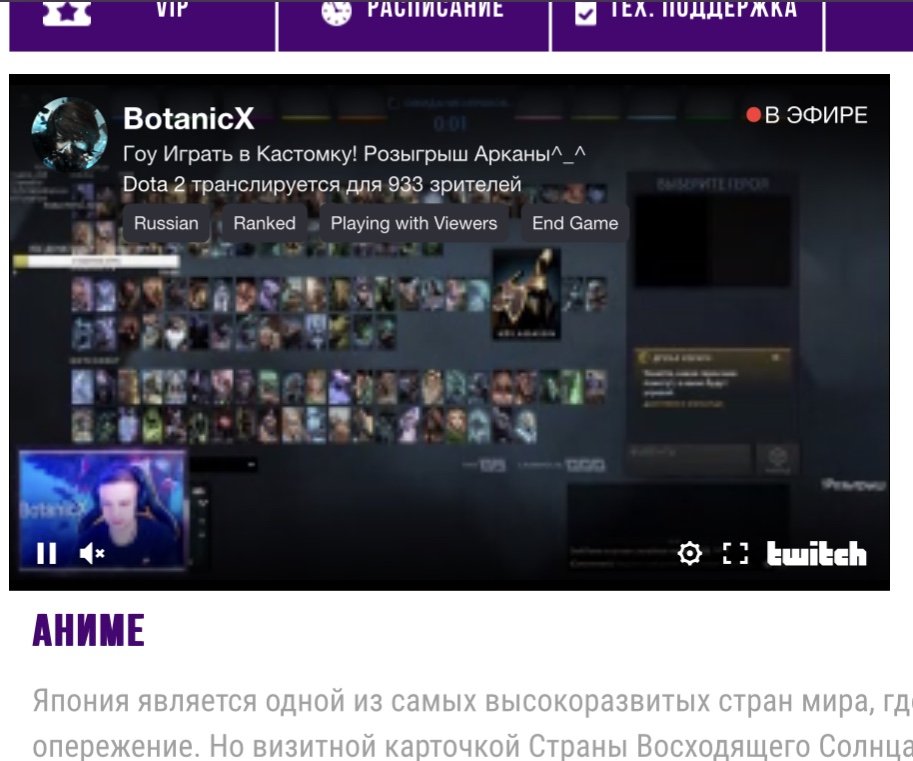This screenshot has width=913, height=761.
Task: Select the End Game tag
Action: tap(574, 223)
